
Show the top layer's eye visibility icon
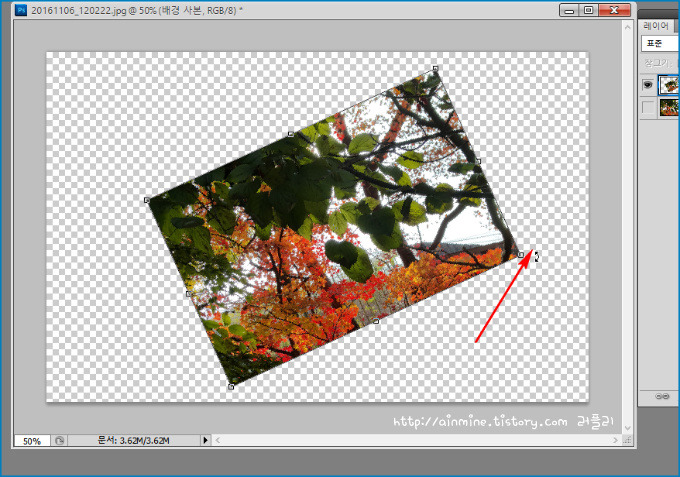pos(648,85)
